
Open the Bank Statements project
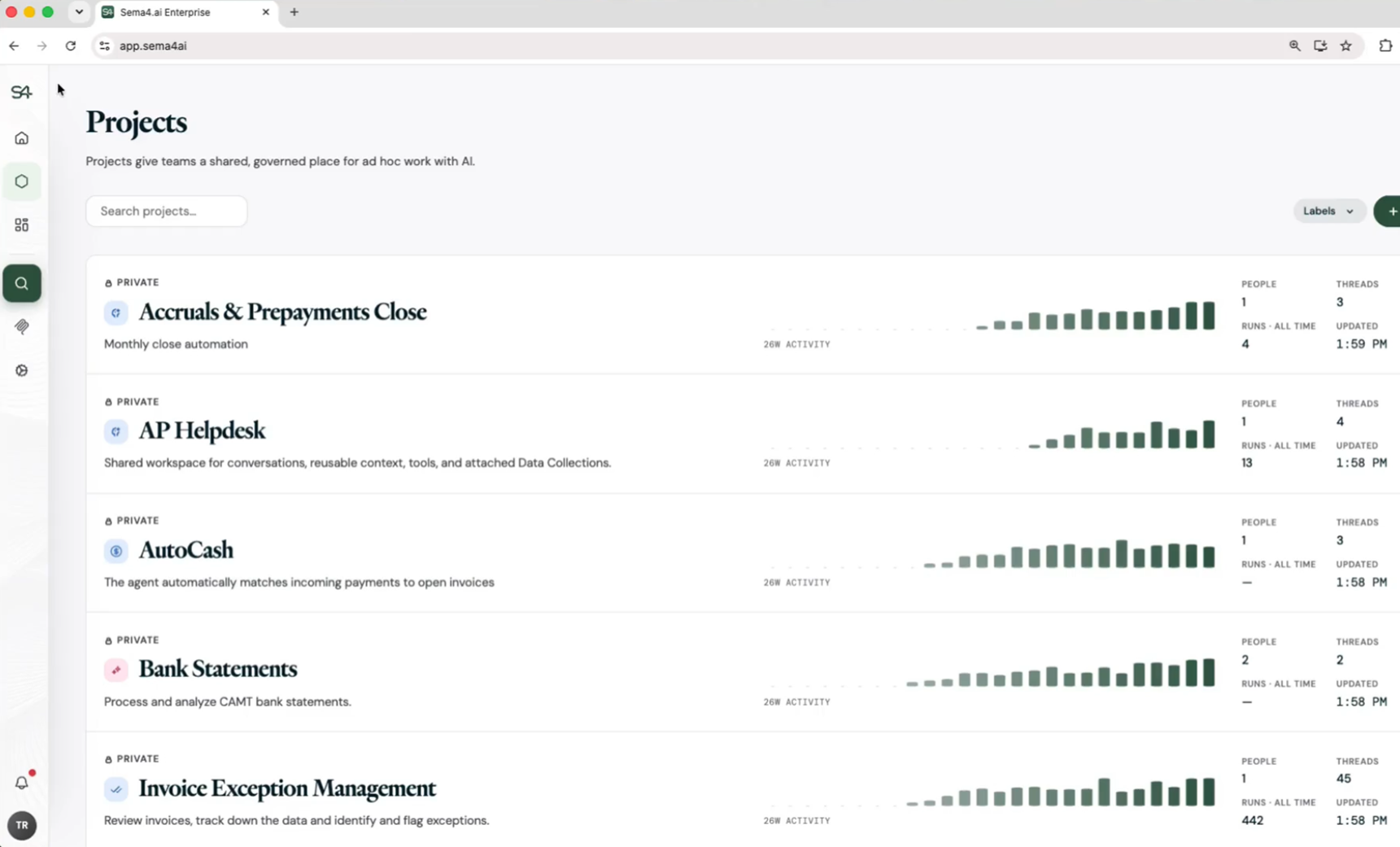[218, 669]
